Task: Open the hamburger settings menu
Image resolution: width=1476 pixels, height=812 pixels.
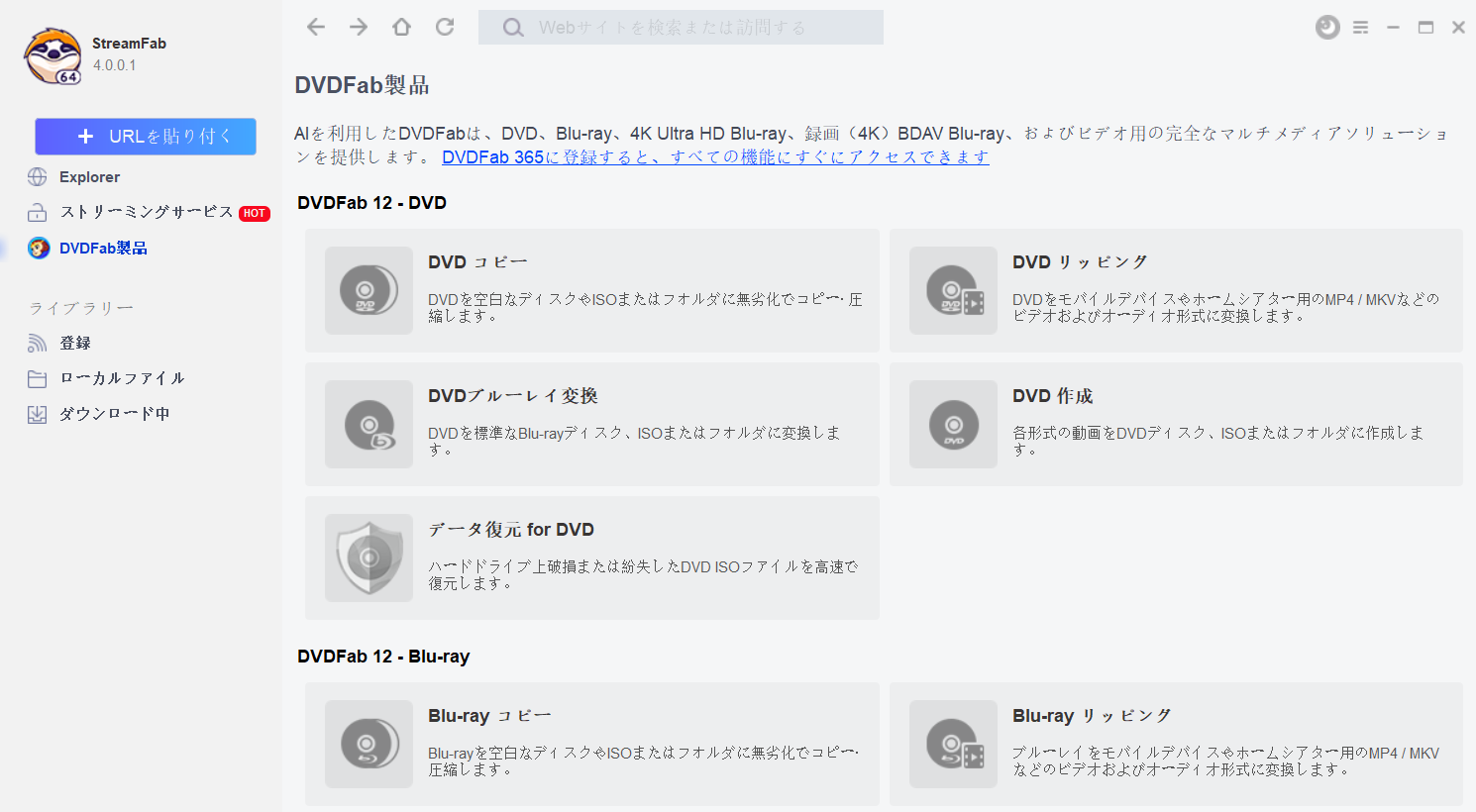Action: (1361, 28)
